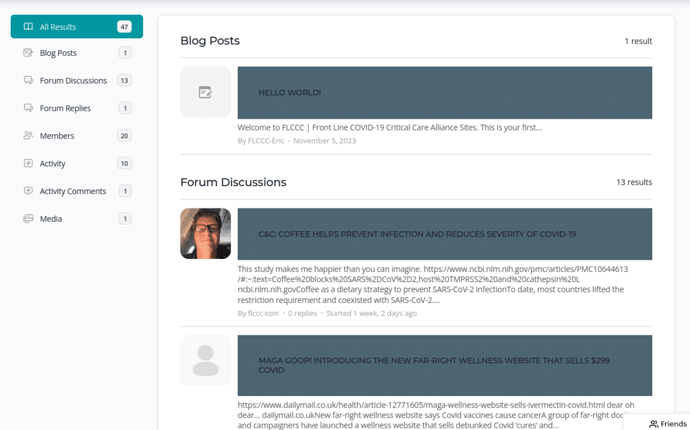Open the Hello World! blog post

click(x=290, y=93)
